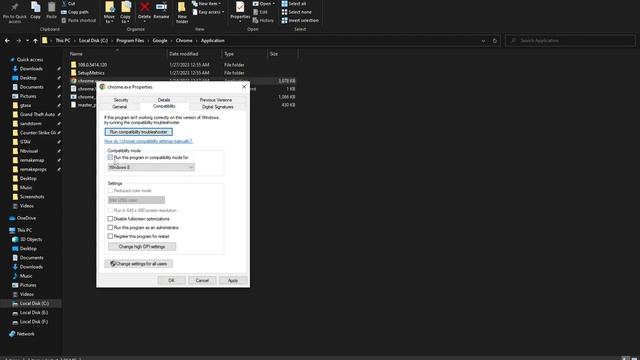Confirm with the OK button

(x=171, y=280)
